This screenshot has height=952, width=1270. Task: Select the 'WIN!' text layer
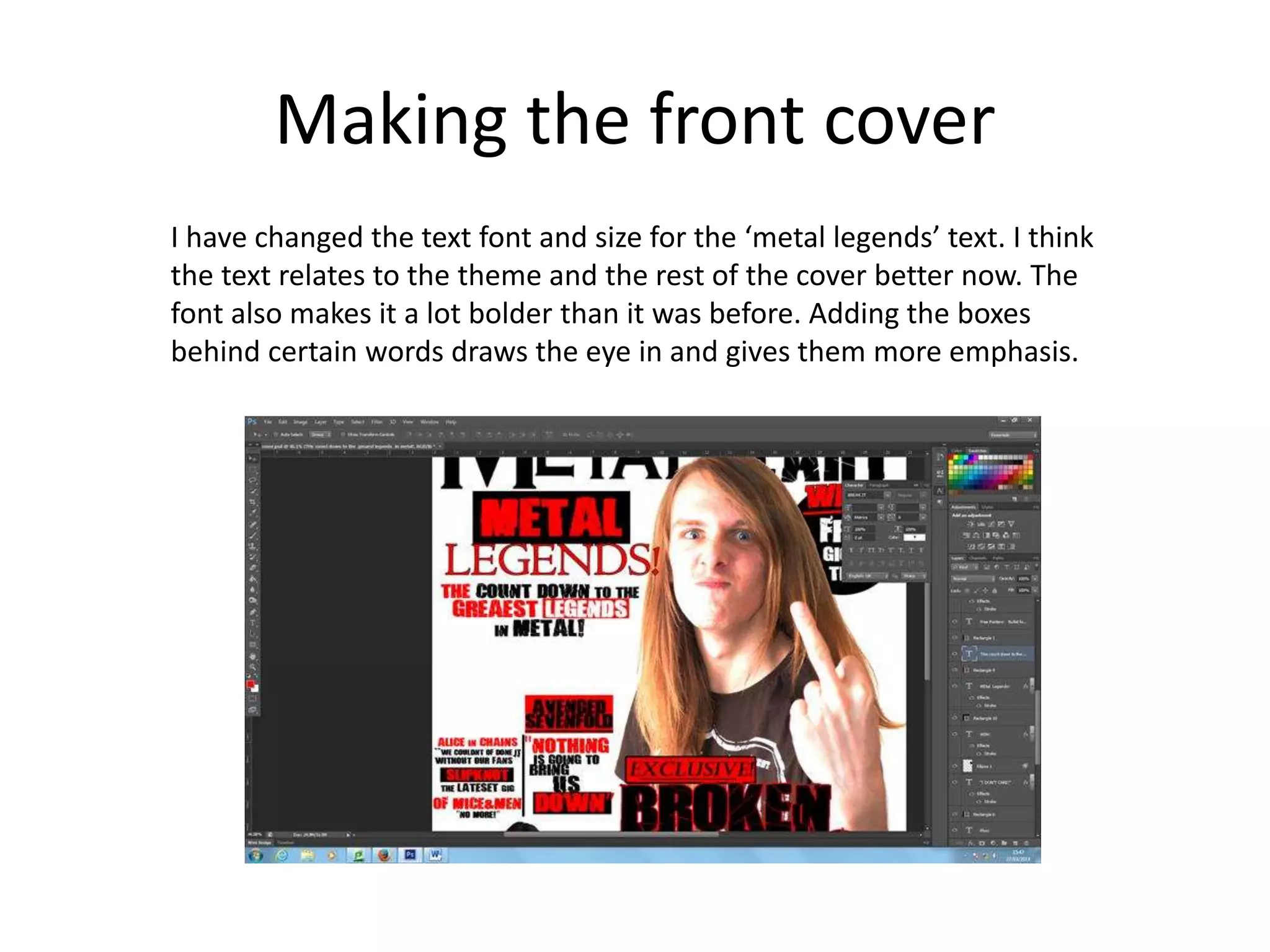(x=992, y=734)
